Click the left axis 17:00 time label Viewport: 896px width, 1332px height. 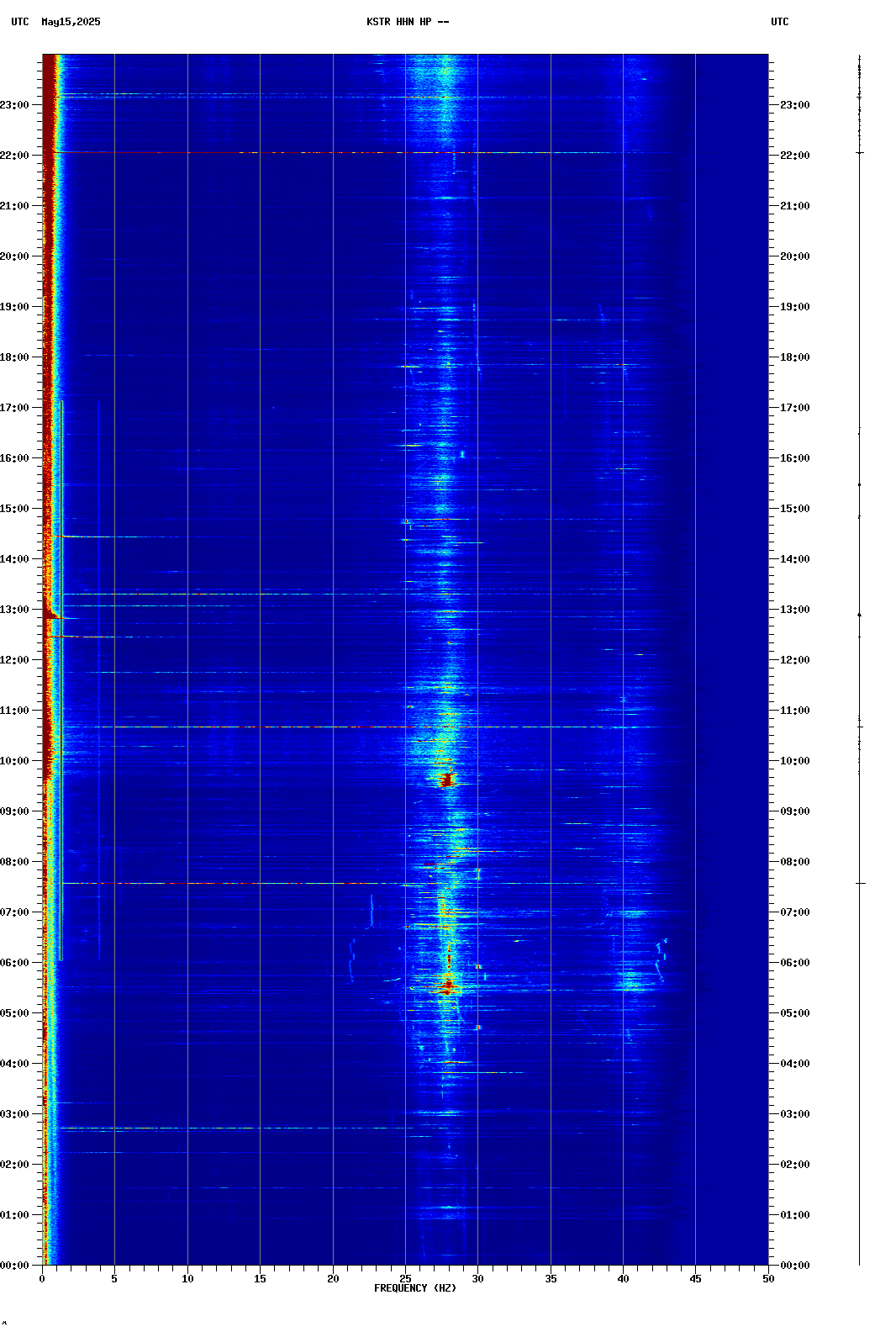15,408
